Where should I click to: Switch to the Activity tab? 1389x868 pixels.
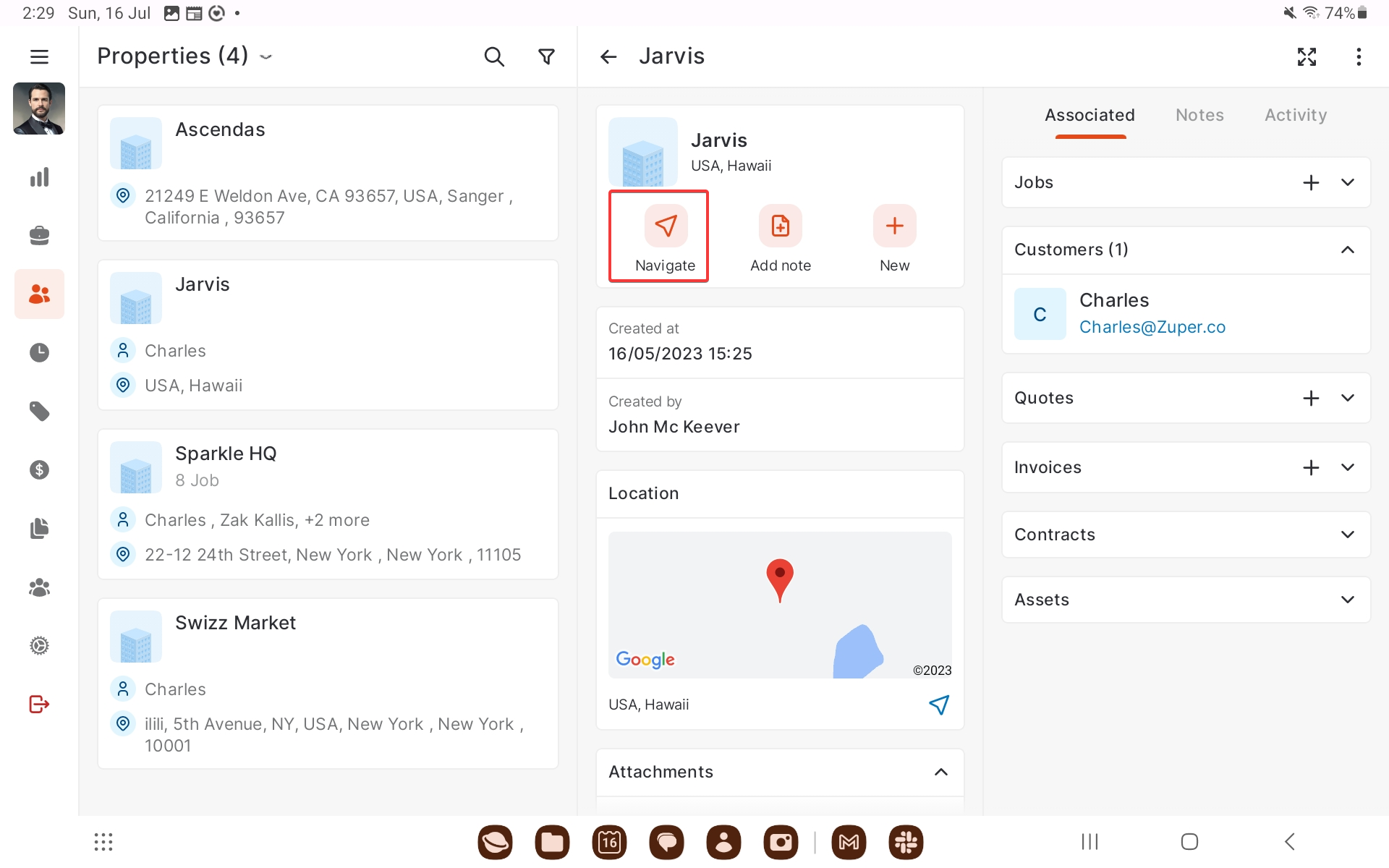tap(1295, 115)
